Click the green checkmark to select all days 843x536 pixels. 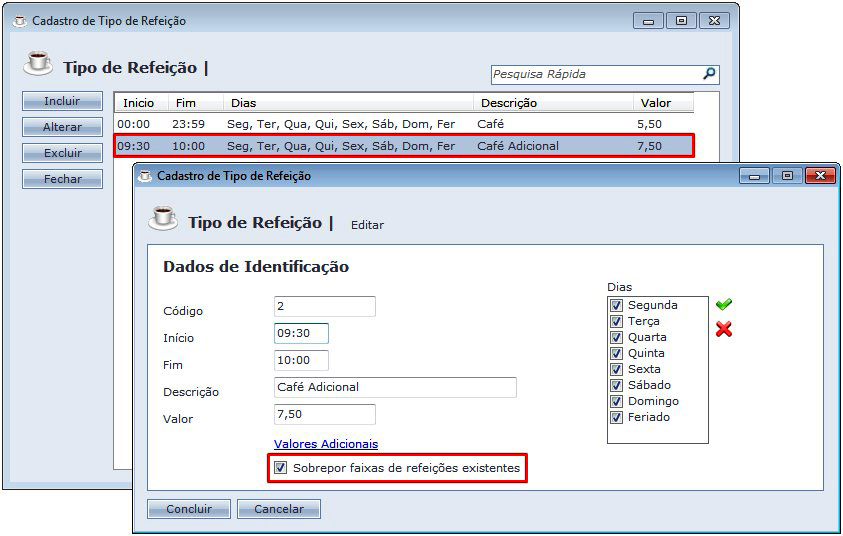[723, 304]
